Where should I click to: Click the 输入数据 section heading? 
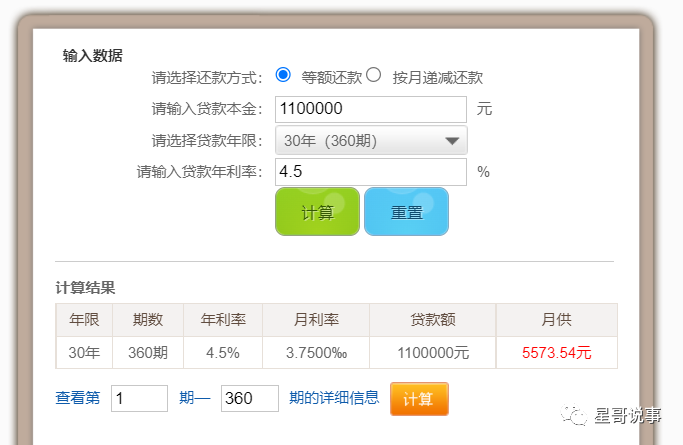click(93, 56)
